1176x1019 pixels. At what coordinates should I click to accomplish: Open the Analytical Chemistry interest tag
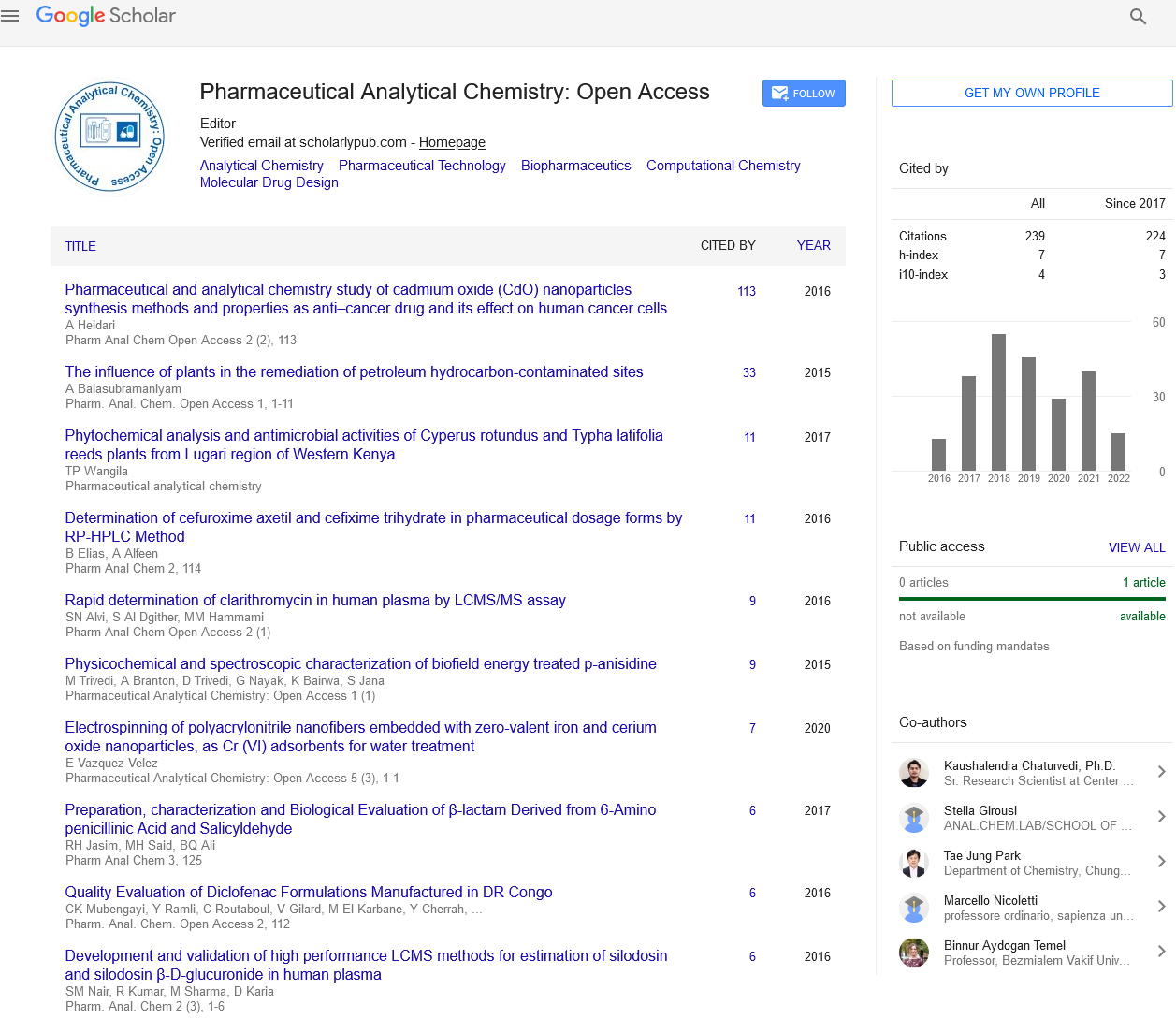262,166
